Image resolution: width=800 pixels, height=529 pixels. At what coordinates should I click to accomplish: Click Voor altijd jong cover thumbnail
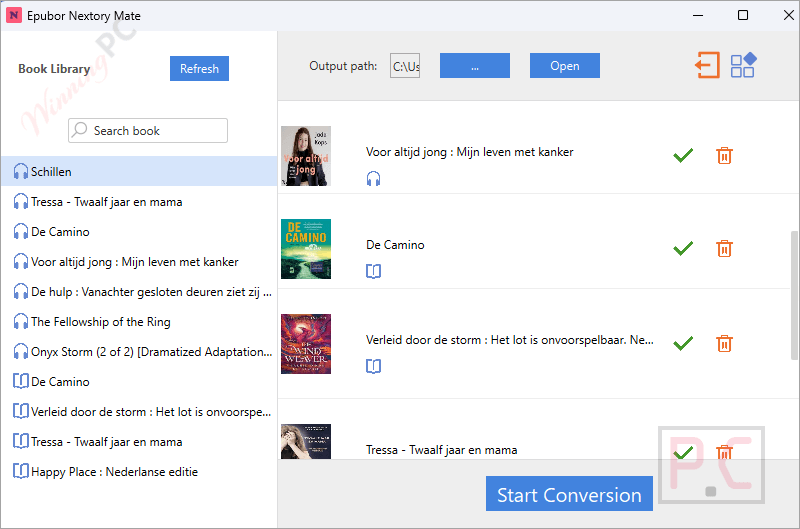[306, 156]
